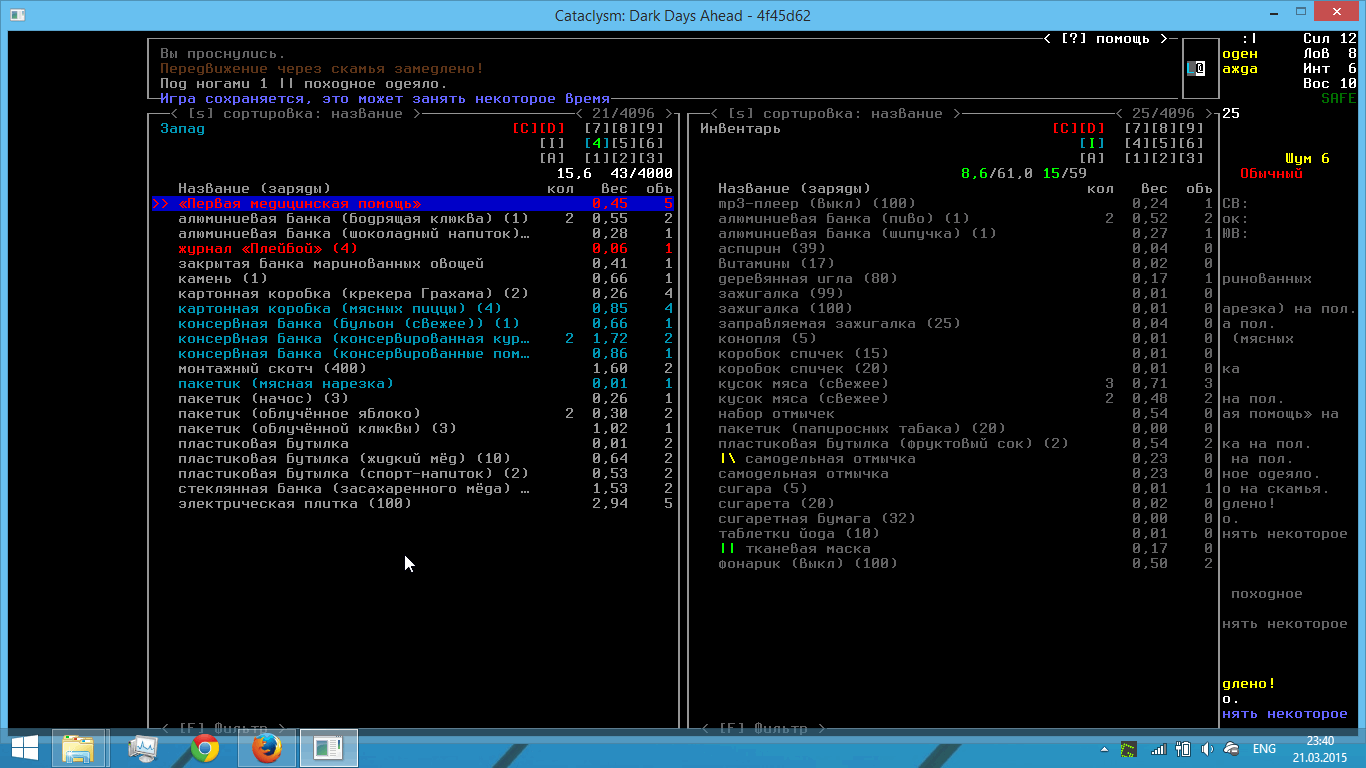The image size is (1366, 768).
Task: Choose location [8] in the Запад pane
Action: coord(624,129)
